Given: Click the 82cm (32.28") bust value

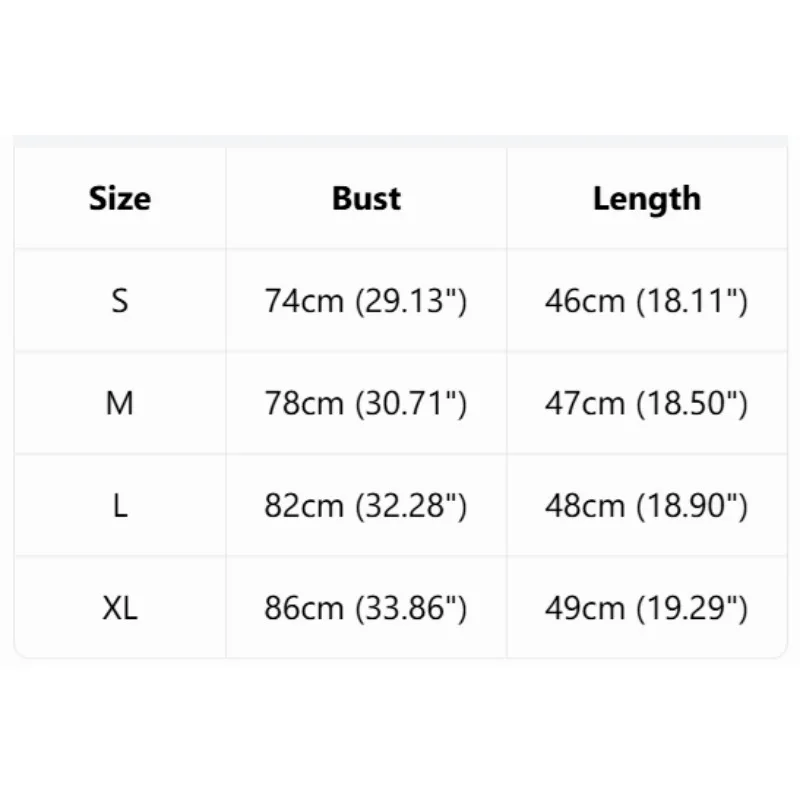Looking at the screenshot, I should pos(366,506).
